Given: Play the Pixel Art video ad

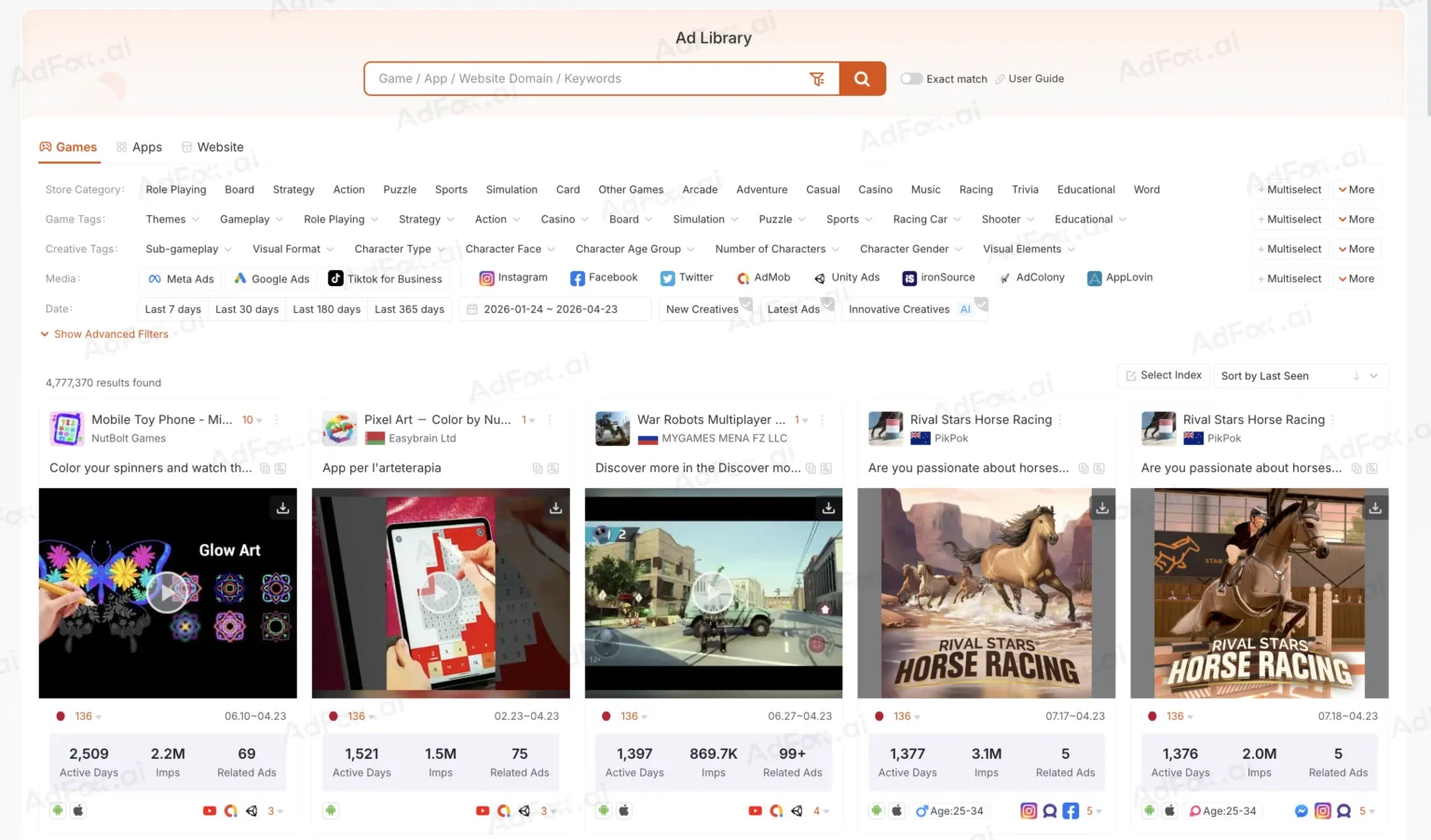Looking at the screenshot, I should coord(441,592).
